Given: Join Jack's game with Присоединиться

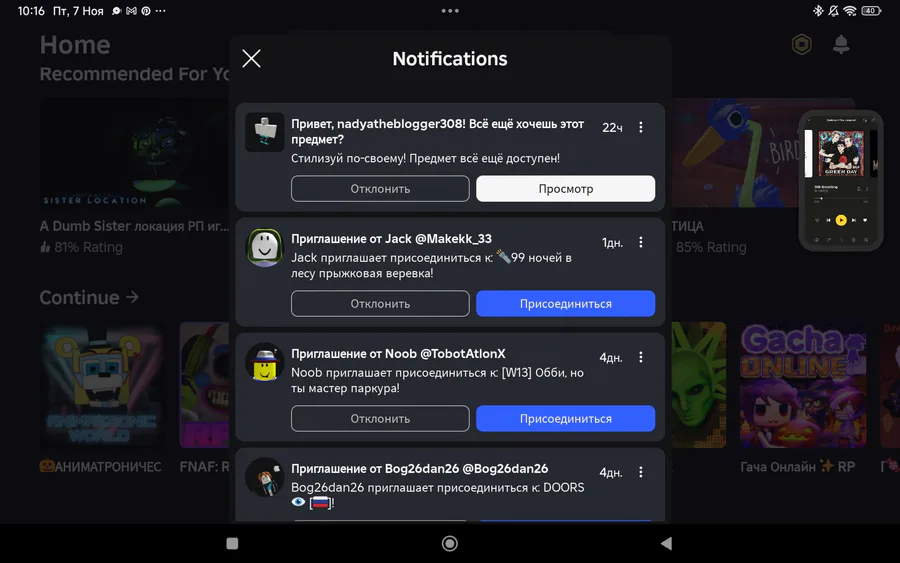Looking at the screenshot, I should pyautogui.click(x=565, y=304).
